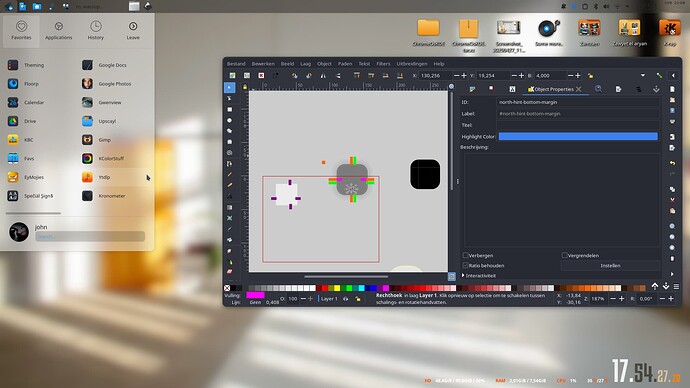Image resolution: width=690 pixels, height=388 pixels.
Task: Toggle color-managed display button below canvas scrollbar
Action: pyautogui.click(x=451, y=276)
